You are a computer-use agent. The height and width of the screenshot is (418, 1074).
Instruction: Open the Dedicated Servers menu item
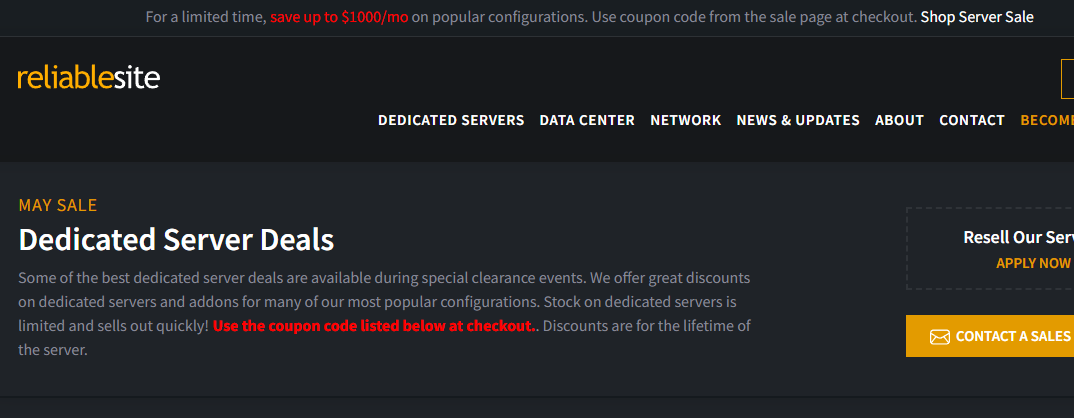(451, 120)
